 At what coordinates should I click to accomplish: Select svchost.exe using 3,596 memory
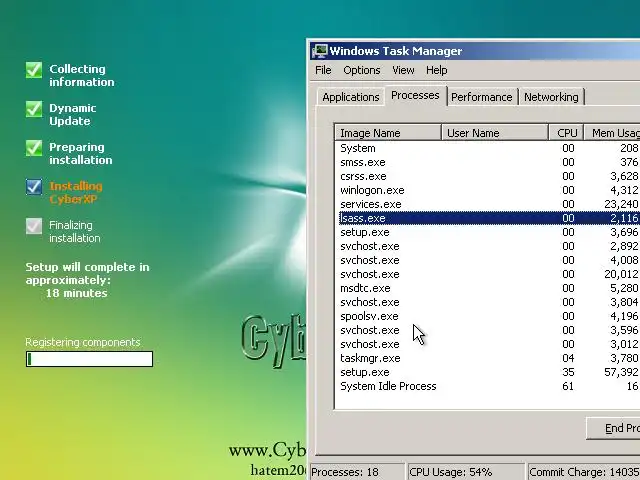[x=488, y=330]
